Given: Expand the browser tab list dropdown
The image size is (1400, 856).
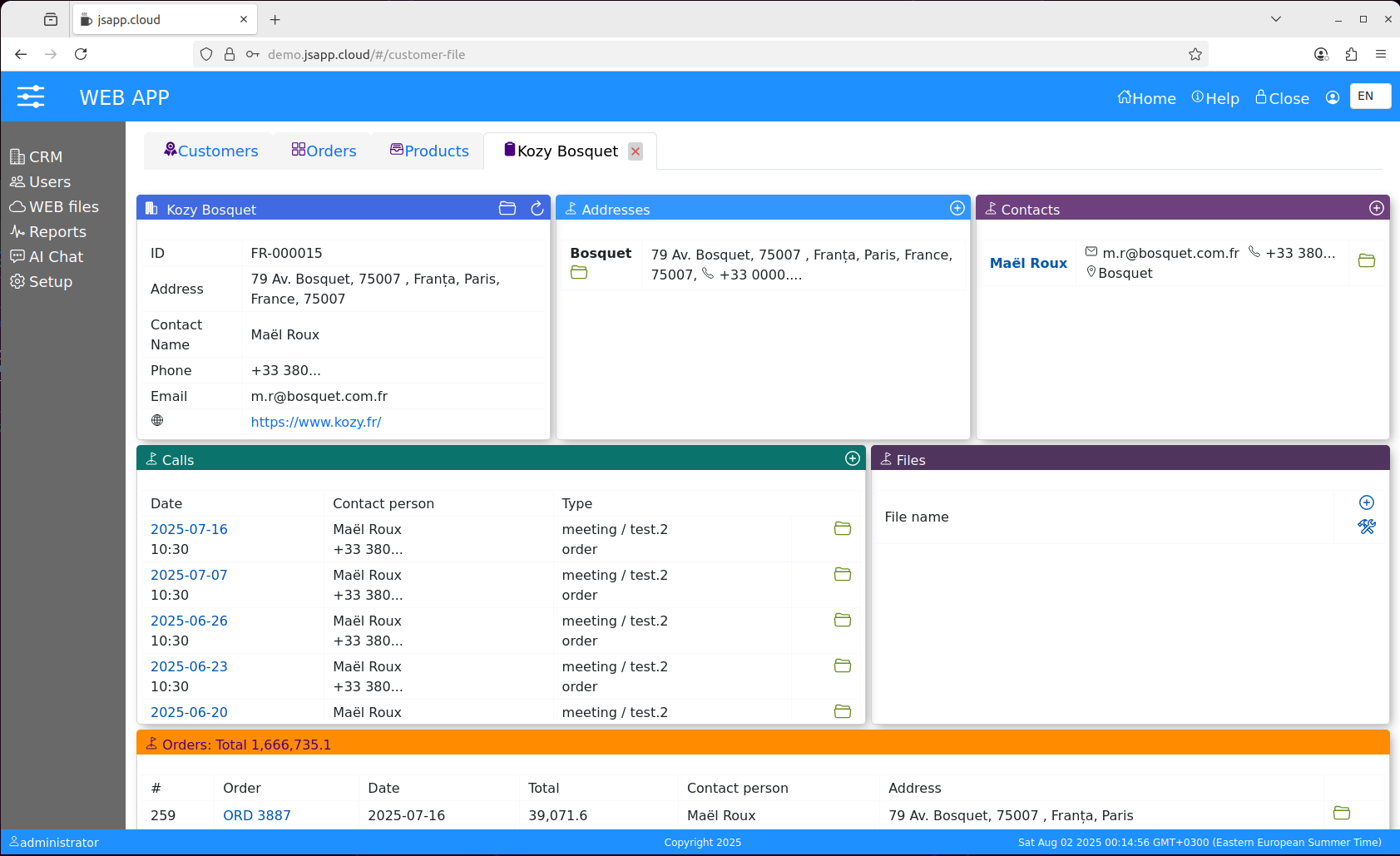Looking at the screenshot, I should click(1276, 19).
